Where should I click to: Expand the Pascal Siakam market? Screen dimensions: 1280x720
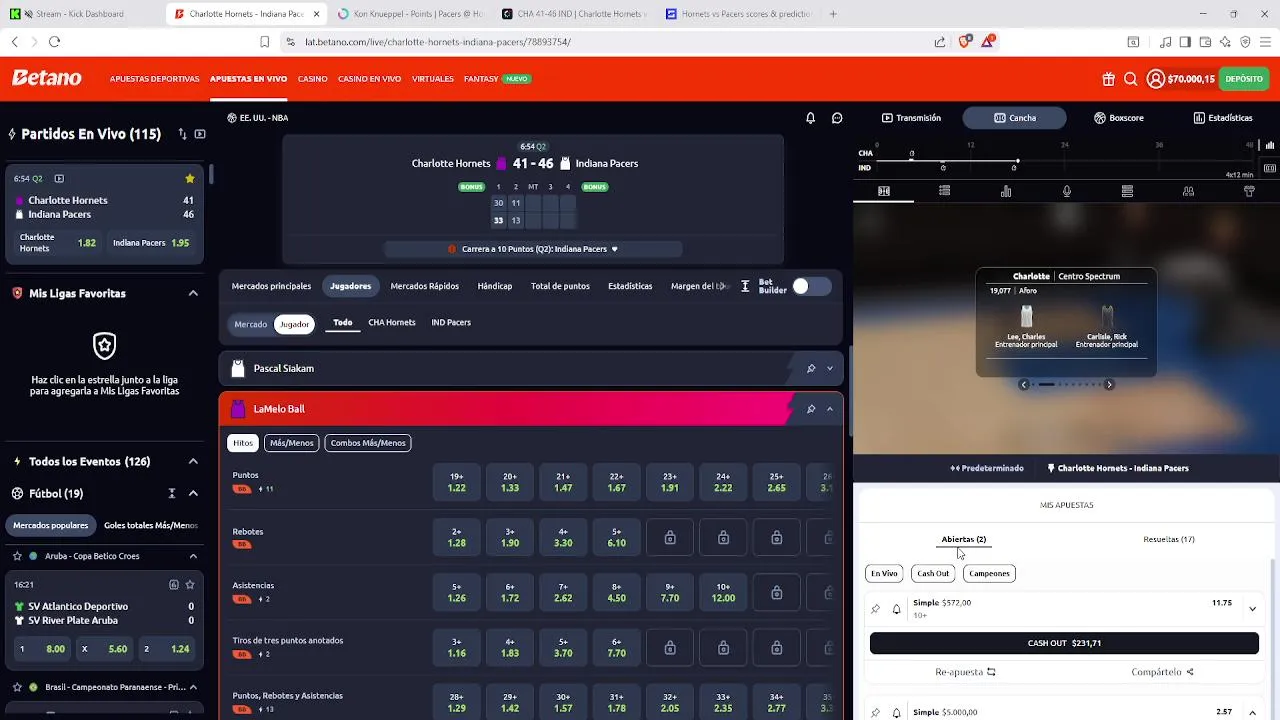pos(830,369)
